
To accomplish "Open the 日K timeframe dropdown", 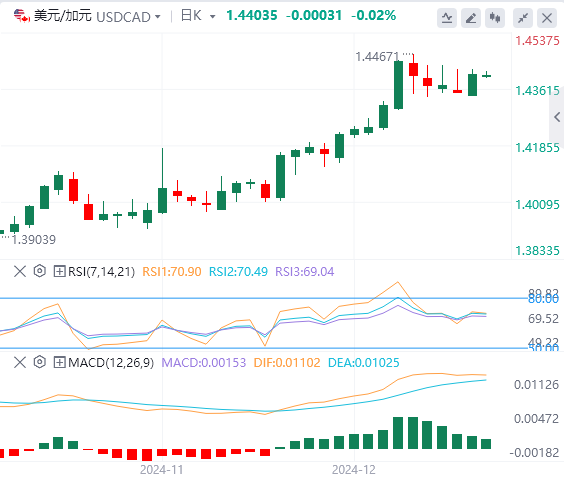I will click(198, 16).
